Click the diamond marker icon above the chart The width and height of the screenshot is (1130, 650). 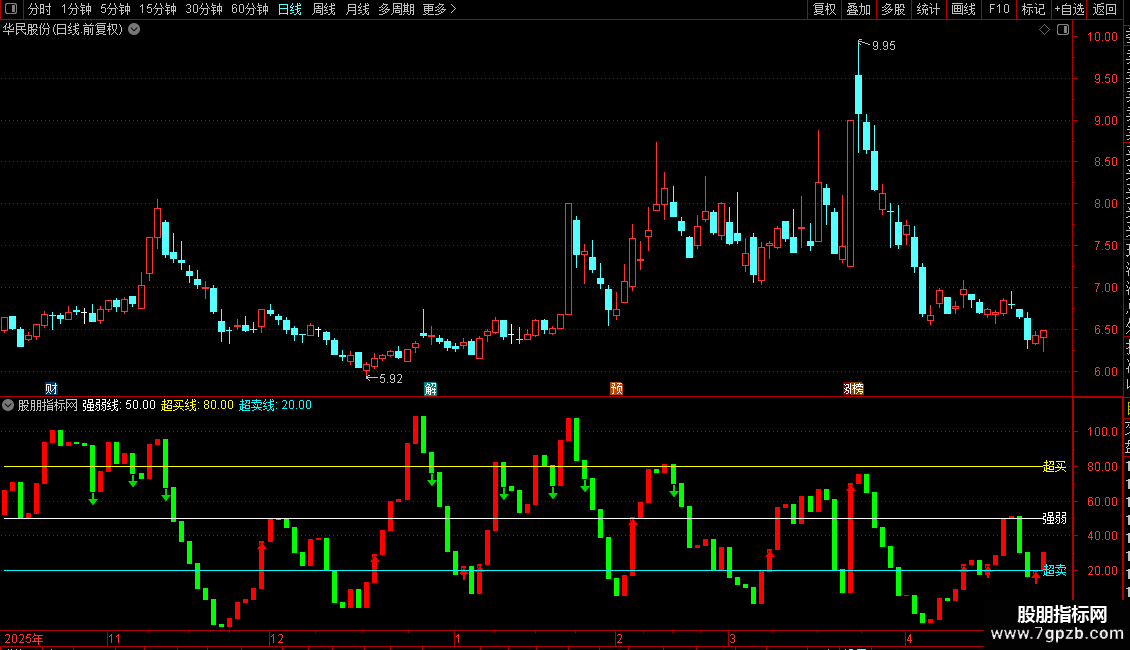[x=1044, y=30]
